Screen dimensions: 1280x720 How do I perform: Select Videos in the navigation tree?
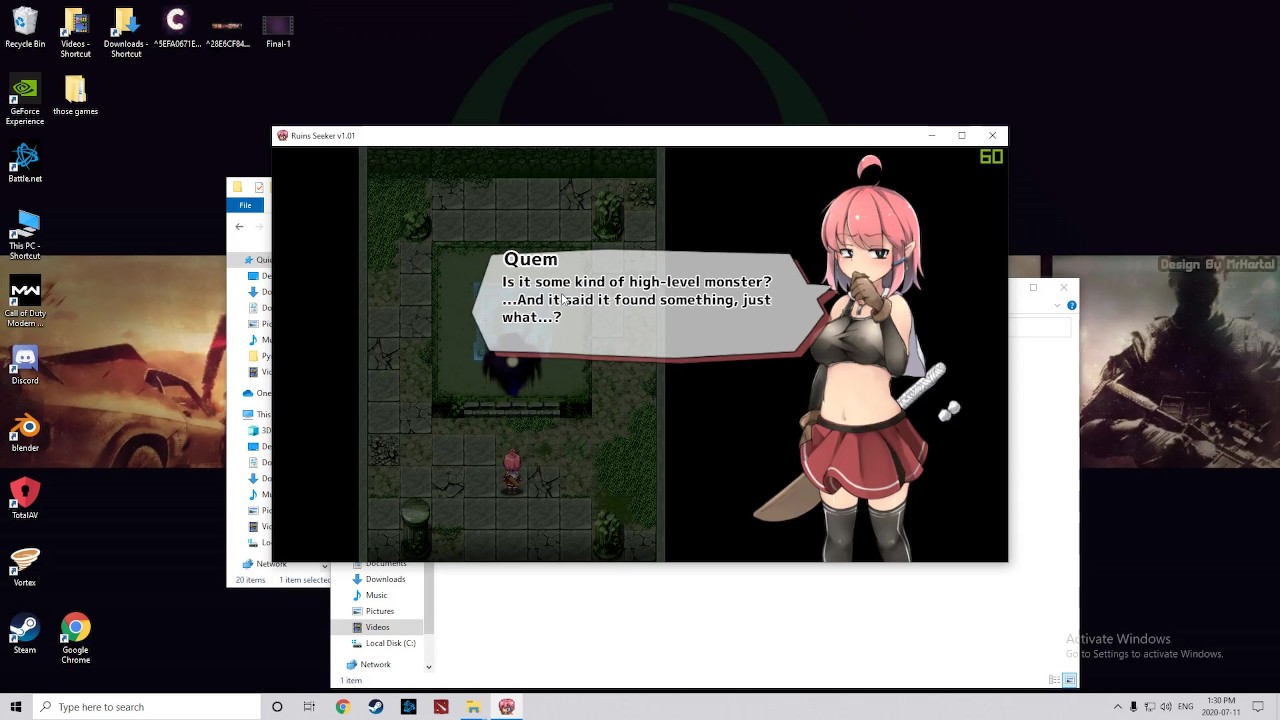pos(377,627)
